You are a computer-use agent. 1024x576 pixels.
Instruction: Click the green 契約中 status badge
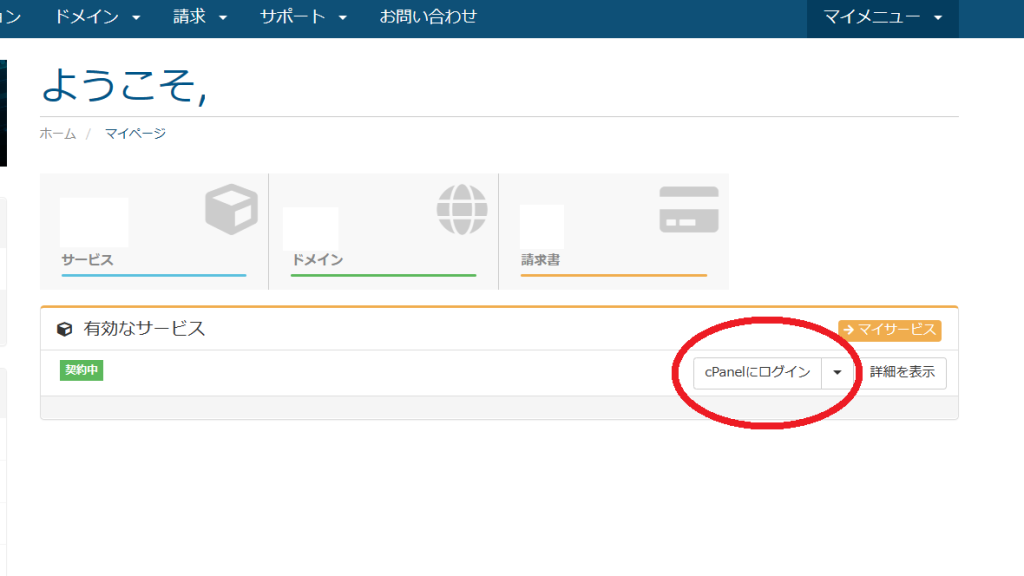(82, 370)
